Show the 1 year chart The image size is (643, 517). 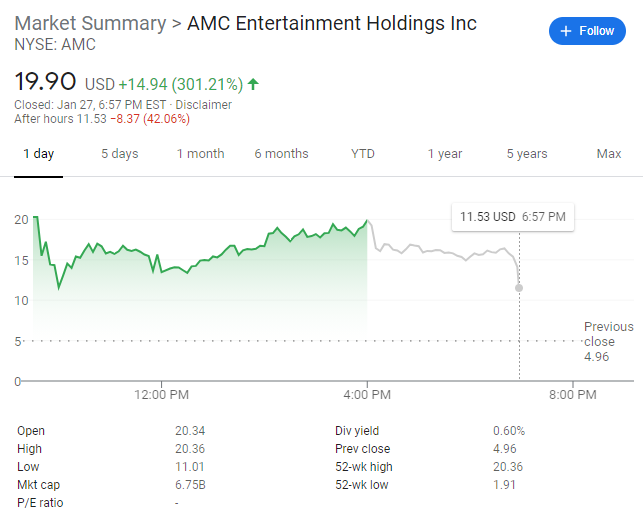pos(445,154)
